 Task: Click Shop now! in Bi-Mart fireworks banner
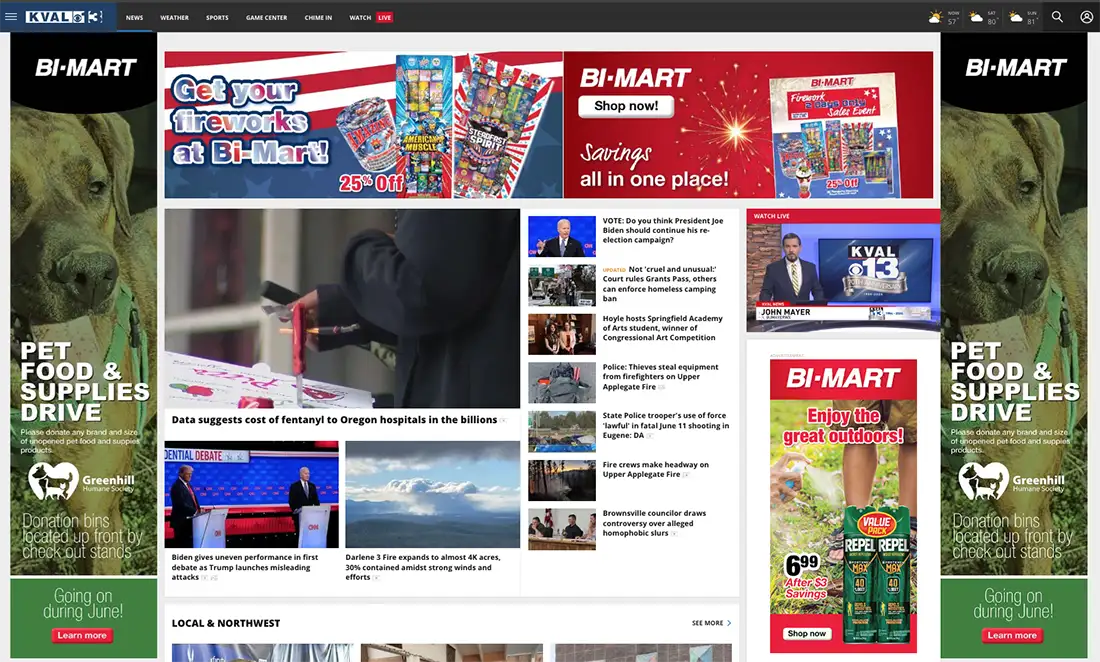(626, 106)
